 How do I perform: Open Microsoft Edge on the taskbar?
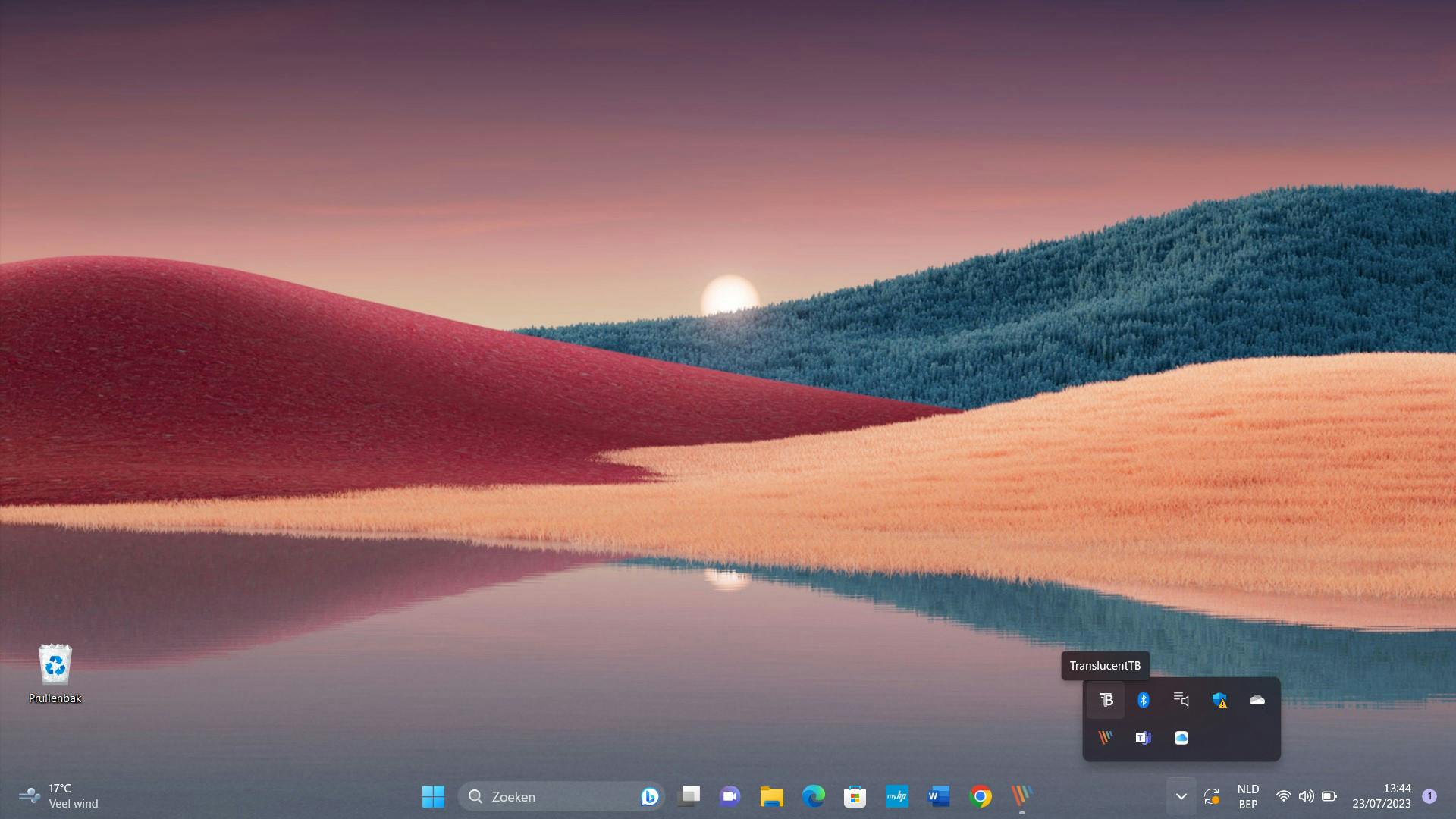(814, 796)
